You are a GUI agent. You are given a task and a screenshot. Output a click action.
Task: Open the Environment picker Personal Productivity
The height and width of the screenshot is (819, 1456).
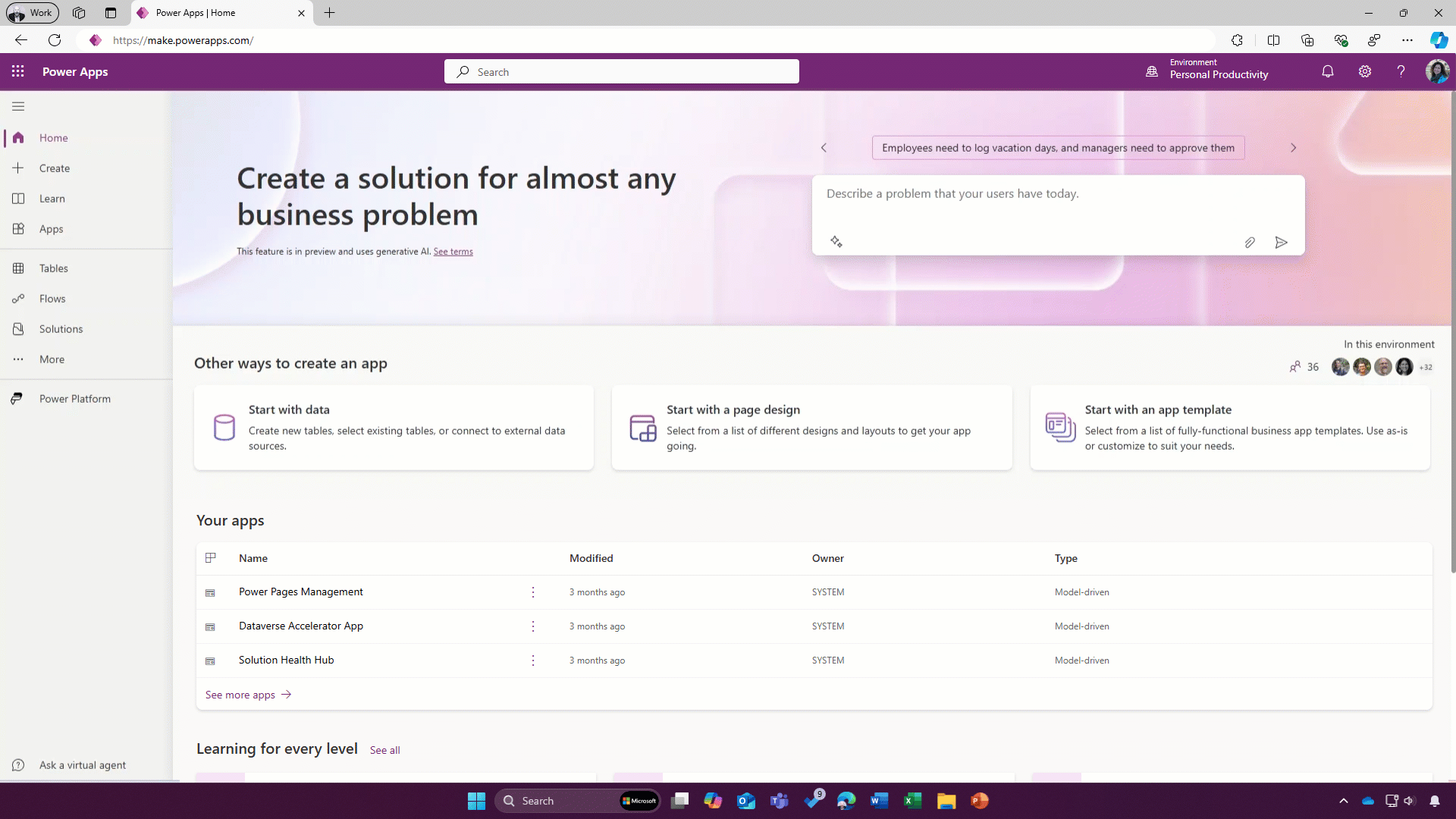(x=1209, y=70)
